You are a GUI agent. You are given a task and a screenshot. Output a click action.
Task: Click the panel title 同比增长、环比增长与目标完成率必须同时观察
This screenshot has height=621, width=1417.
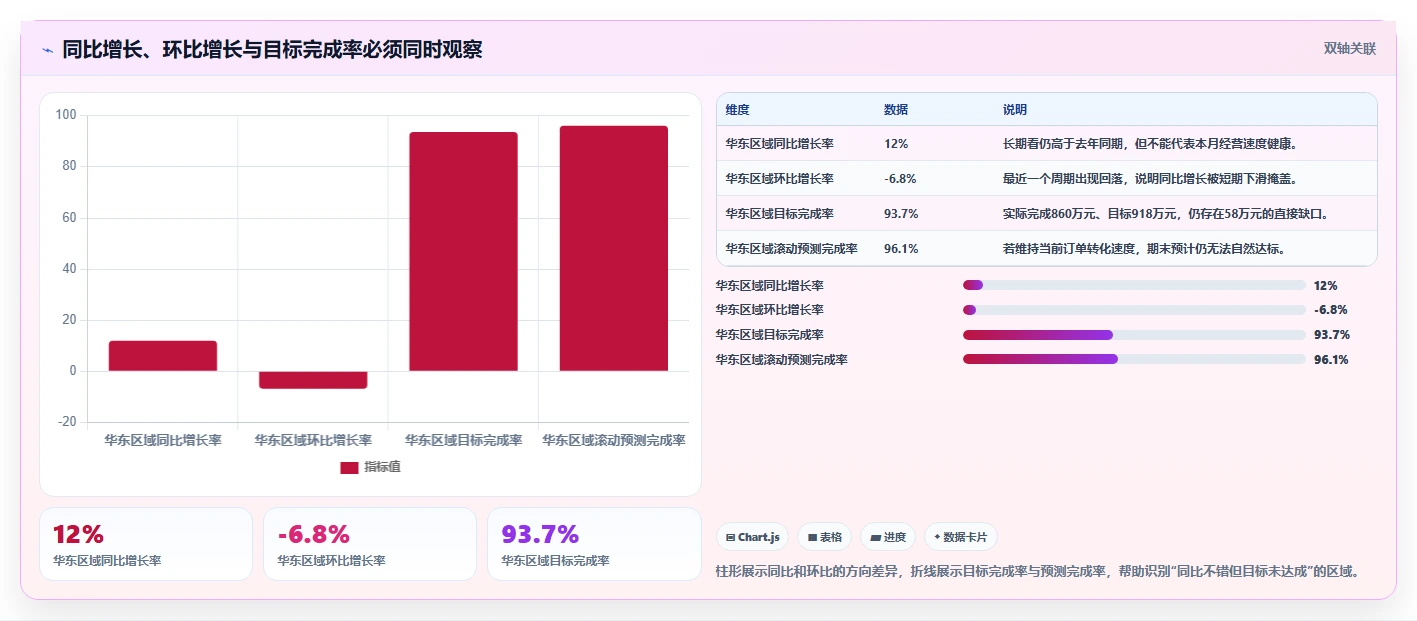(272, 49)
